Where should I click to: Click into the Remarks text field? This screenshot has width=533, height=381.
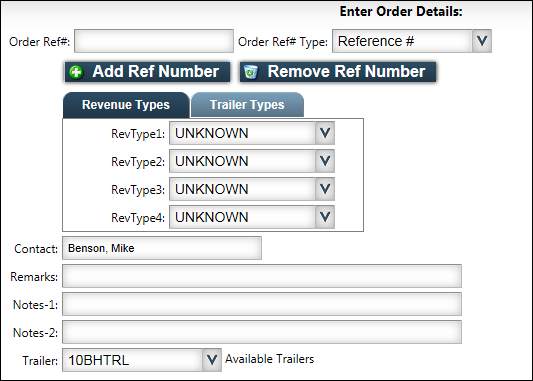(262, 276)
